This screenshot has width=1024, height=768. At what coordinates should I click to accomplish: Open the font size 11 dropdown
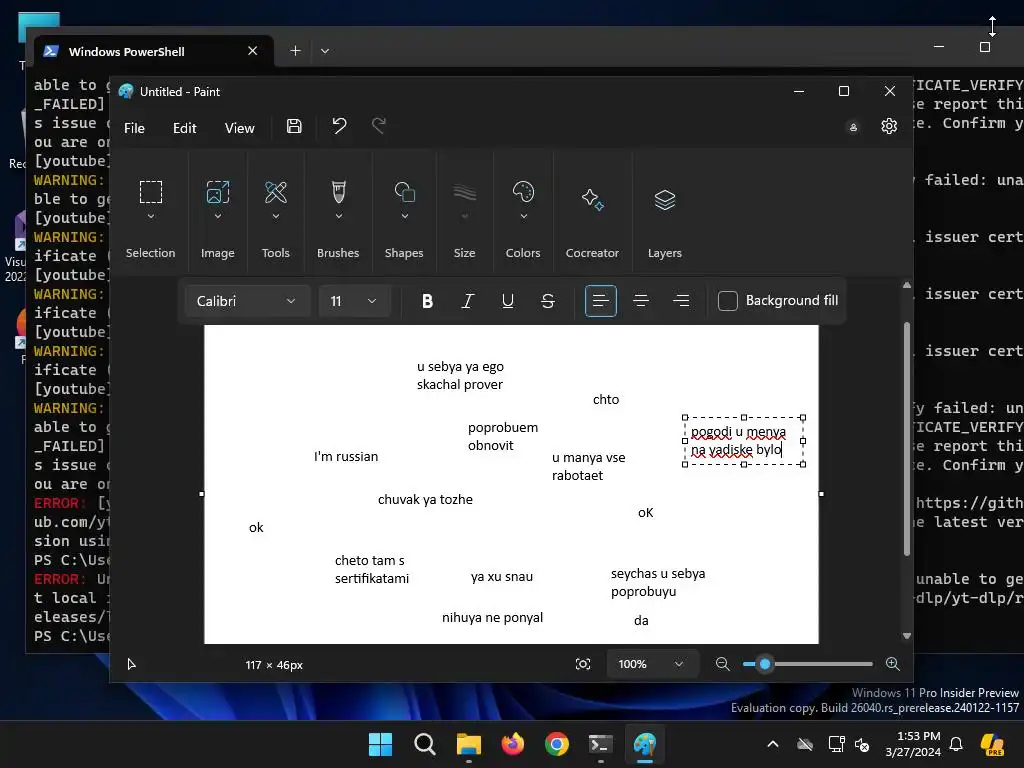pos(354,301)
